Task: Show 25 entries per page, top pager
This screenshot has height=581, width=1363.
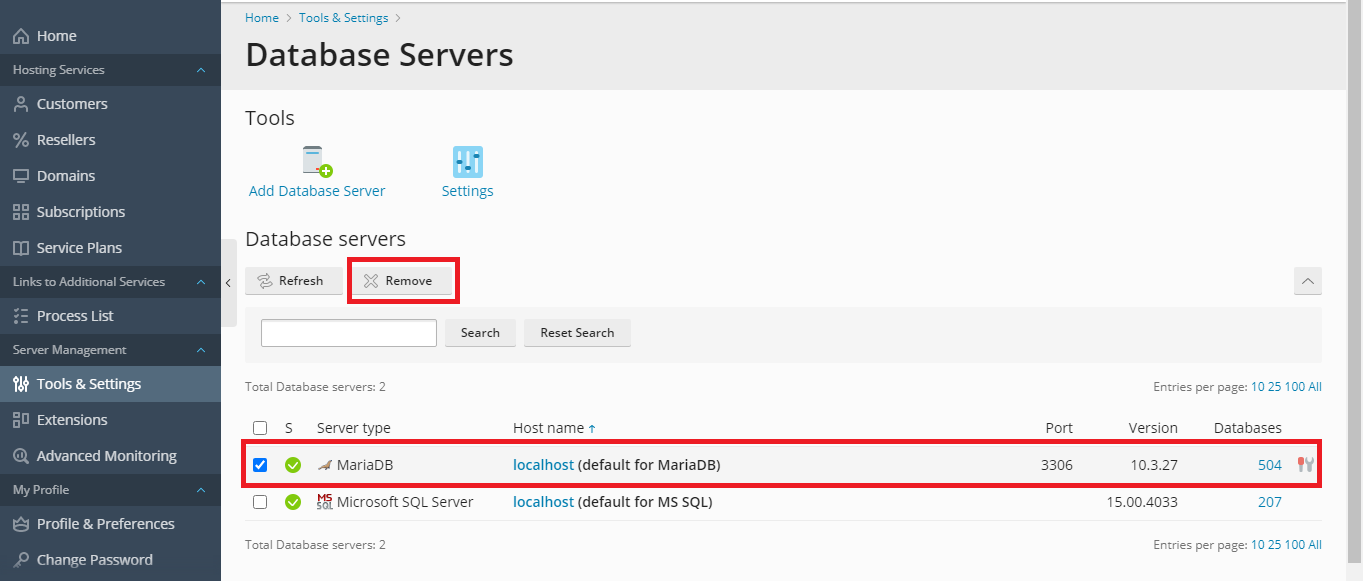Action: [1275, 387]
